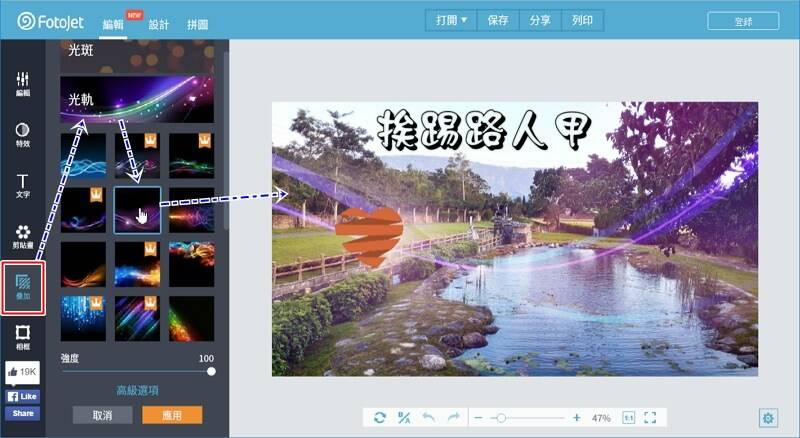Switch to the 拼圖 collage tab

[197, 25]
